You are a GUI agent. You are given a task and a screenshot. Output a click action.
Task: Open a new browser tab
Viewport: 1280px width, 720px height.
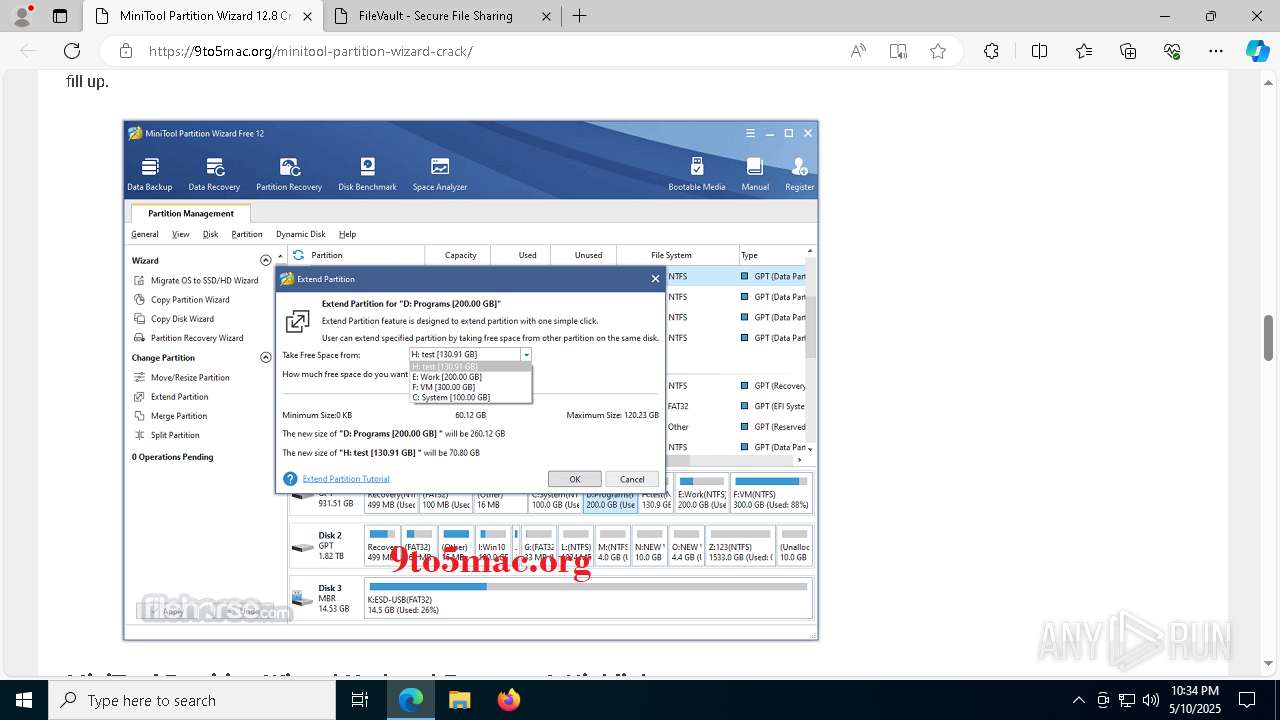pyautogui.click(x=579, y=16)
